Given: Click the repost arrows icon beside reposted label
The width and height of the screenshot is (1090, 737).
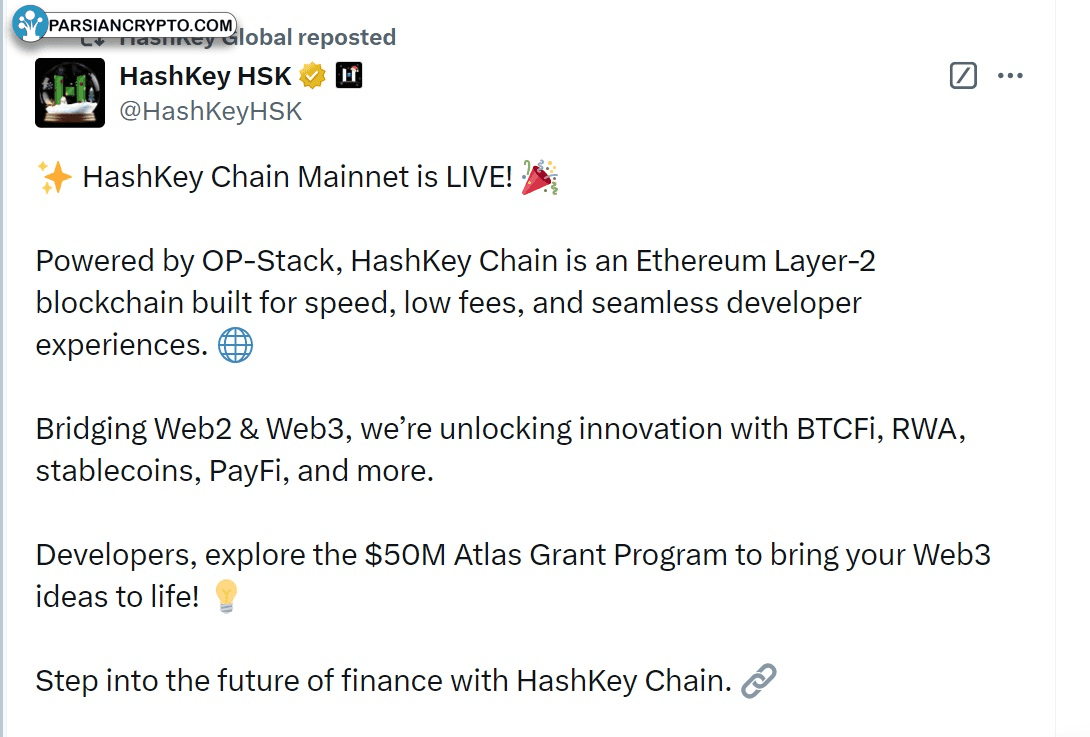Looking at the screenshot, I should click(x=93, y=40).
